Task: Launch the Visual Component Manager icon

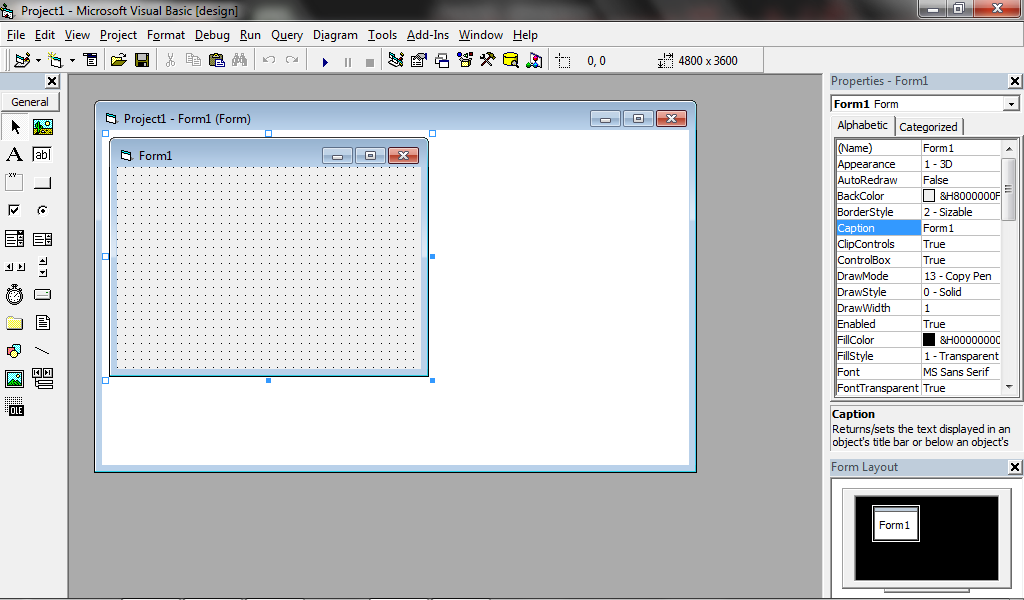Action: [534, 60]
